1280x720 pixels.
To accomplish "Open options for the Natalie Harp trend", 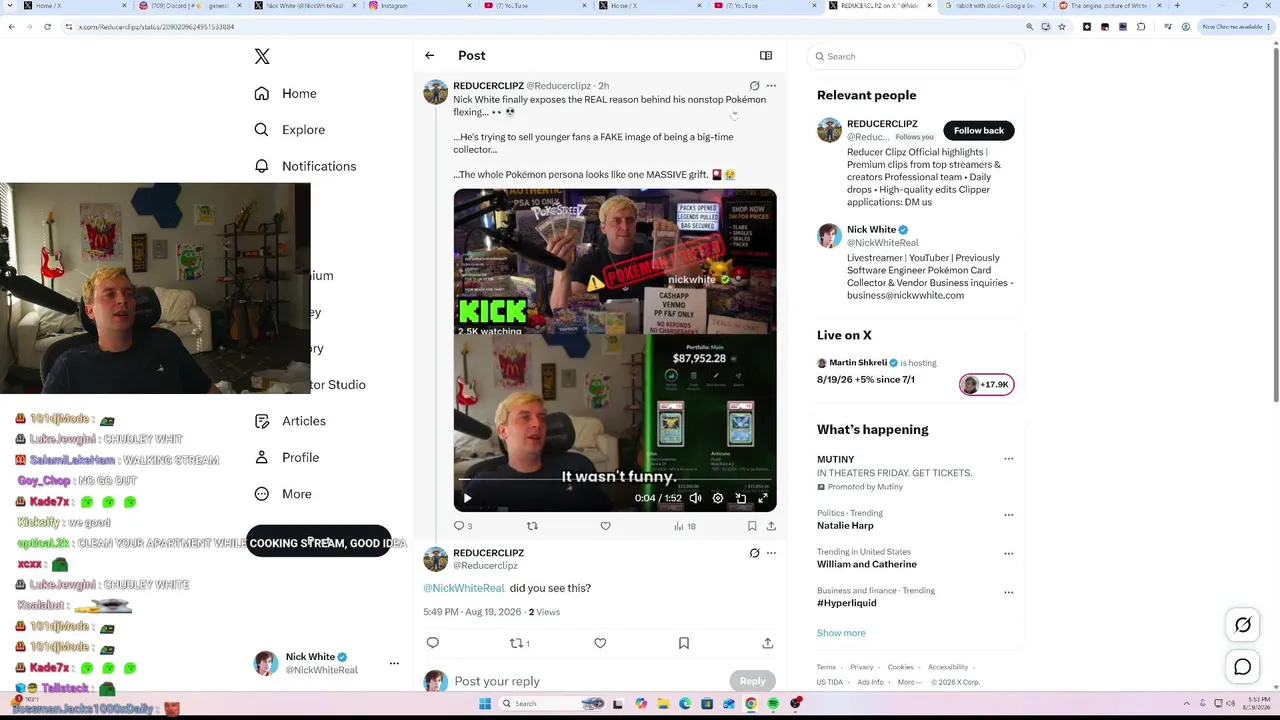I will [1008, 516].
